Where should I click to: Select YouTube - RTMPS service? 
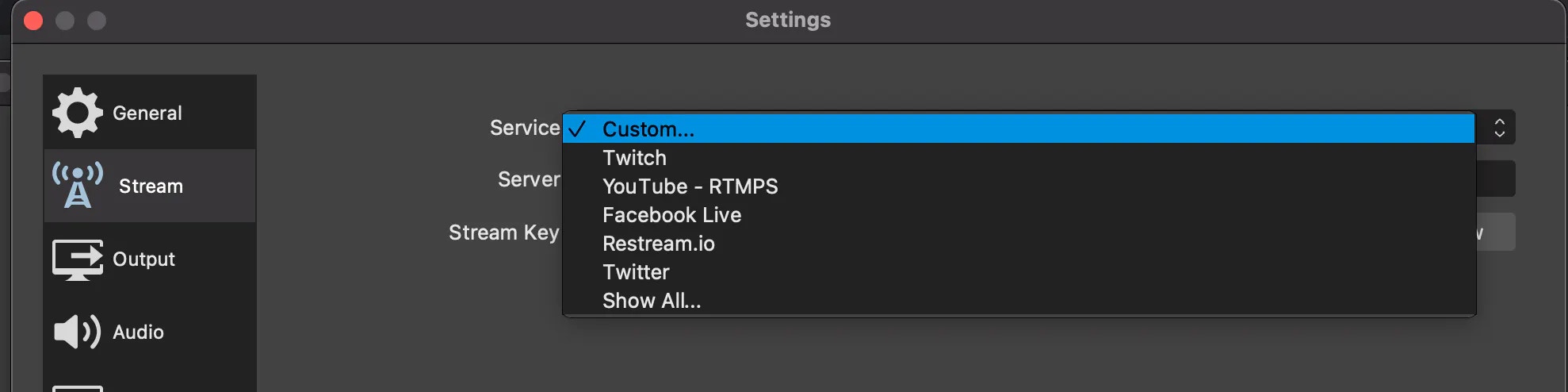[x=1019, y=186]
